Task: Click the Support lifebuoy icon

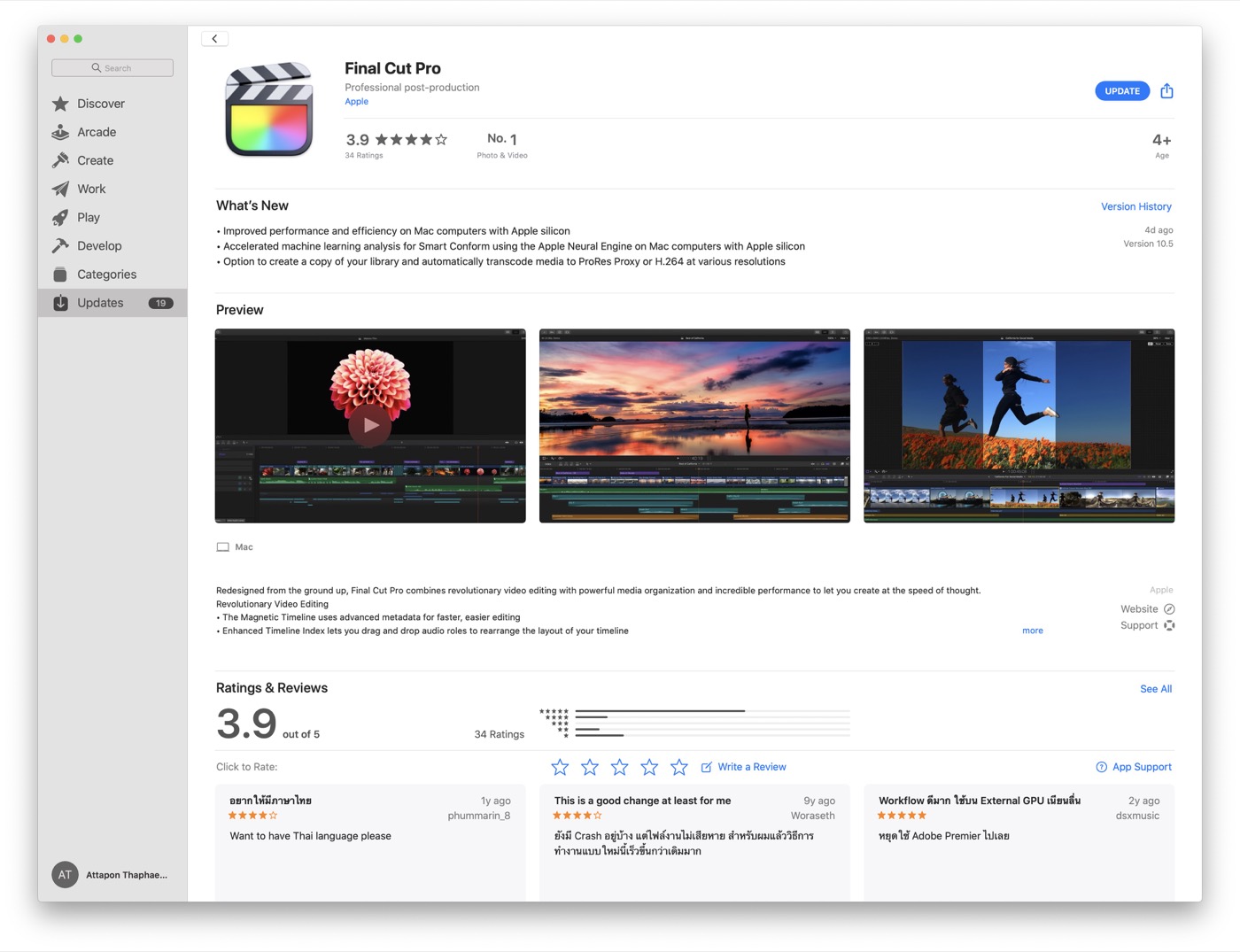Action: [x=1169, y=625]
